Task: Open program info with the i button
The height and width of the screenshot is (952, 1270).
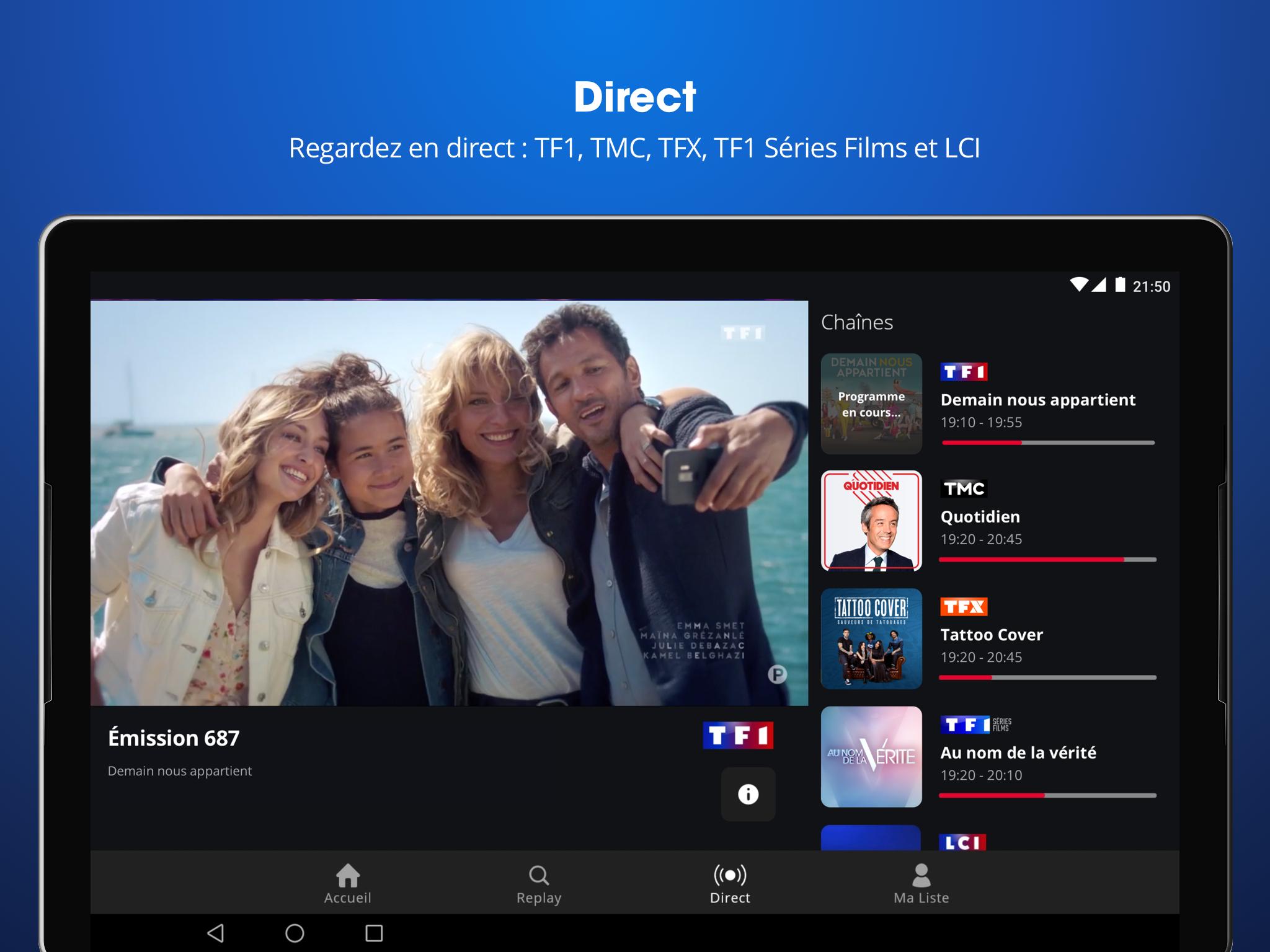Action: click(748, 794)
